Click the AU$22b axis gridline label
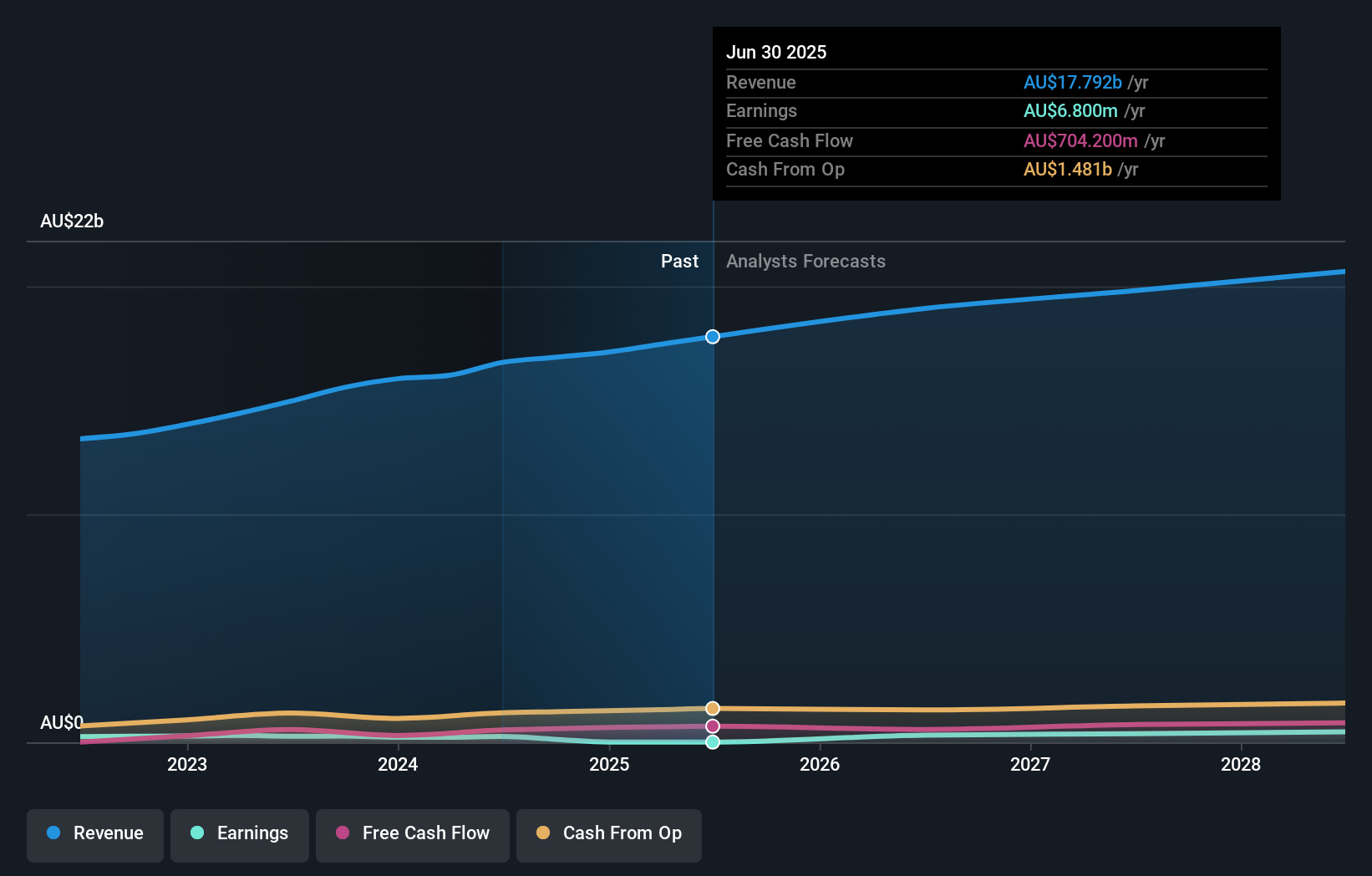1372x876 pixels. pos(72,222)
